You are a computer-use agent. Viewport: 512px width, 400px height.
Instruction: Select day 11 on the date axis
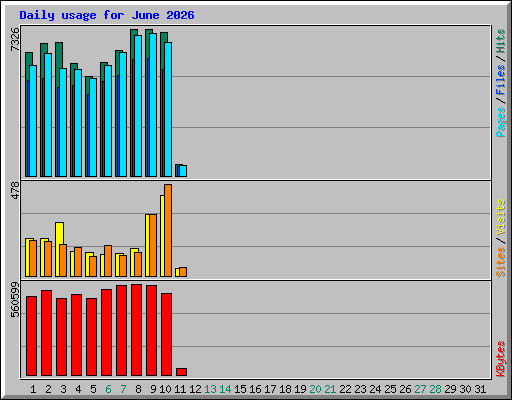(180, 389)
